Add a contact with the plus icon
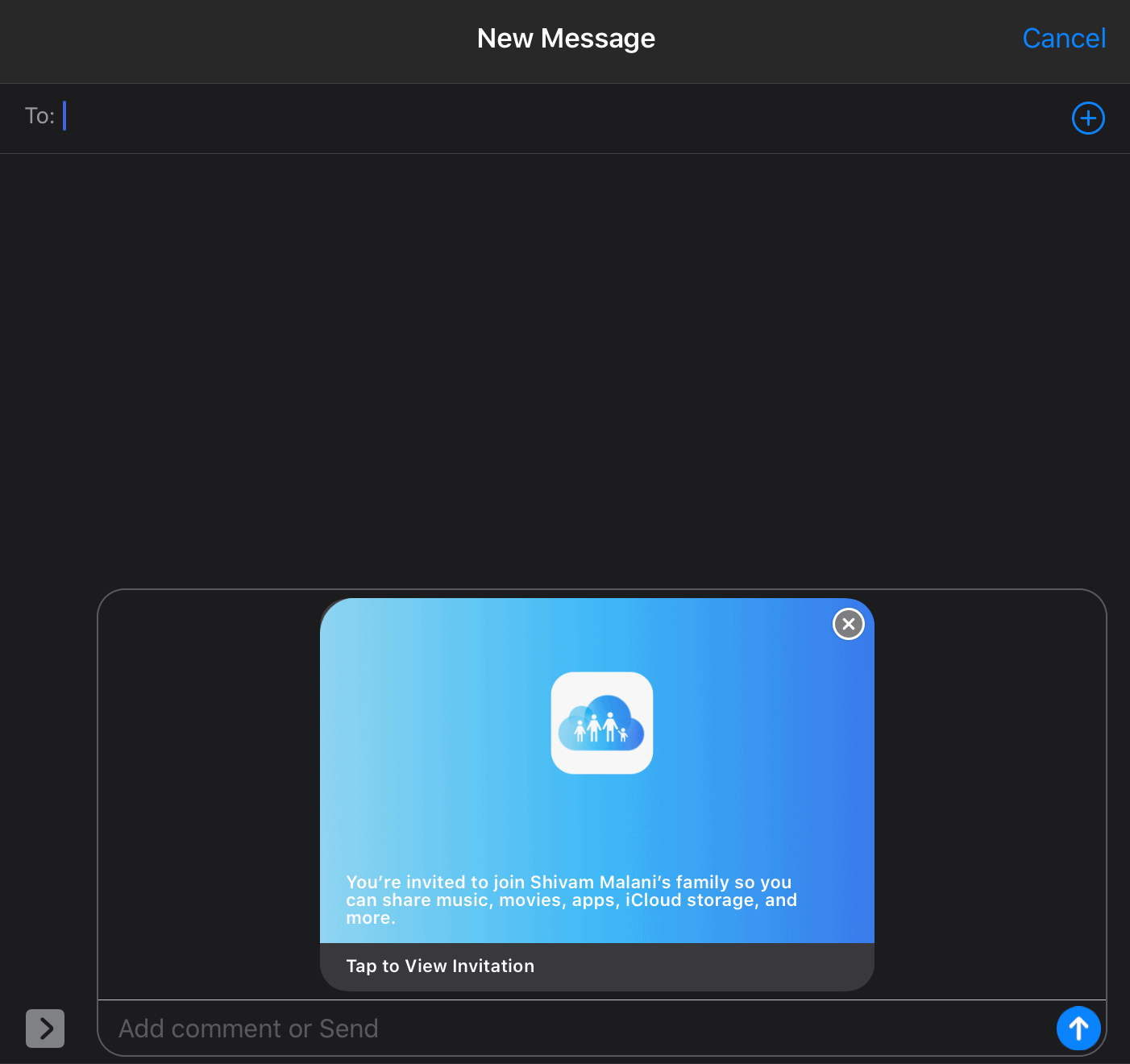1130x1064 pixels. pos(1088,118)
